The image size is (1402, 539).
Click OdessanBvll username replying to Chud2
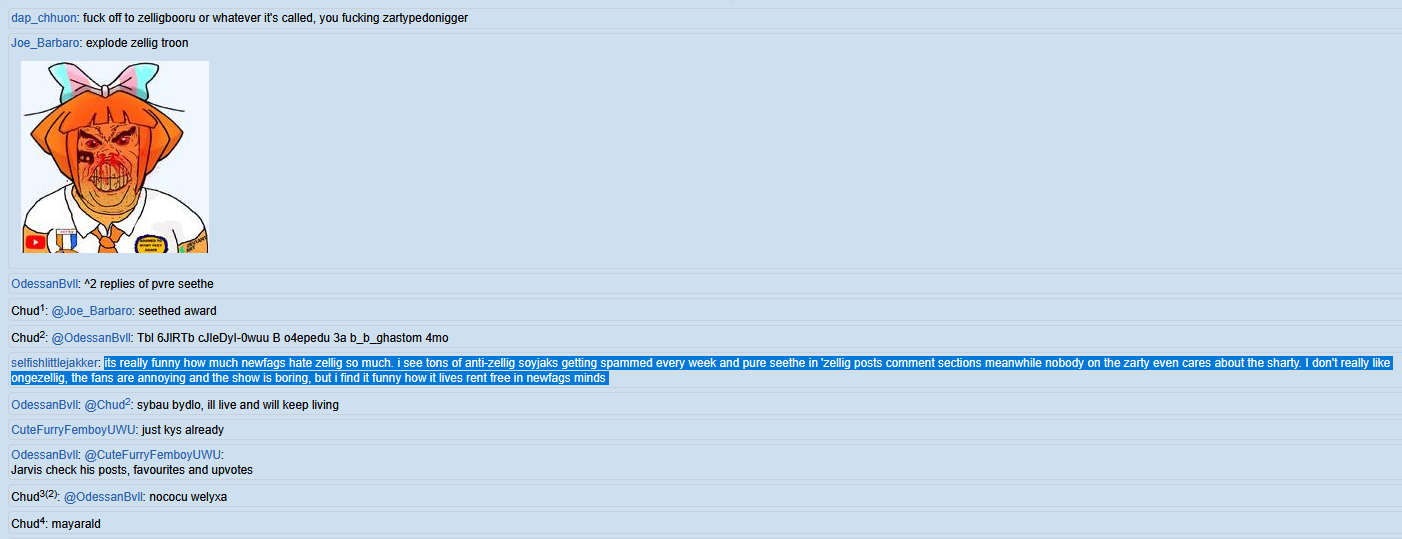pyautogui.click(x=44, y=405)
